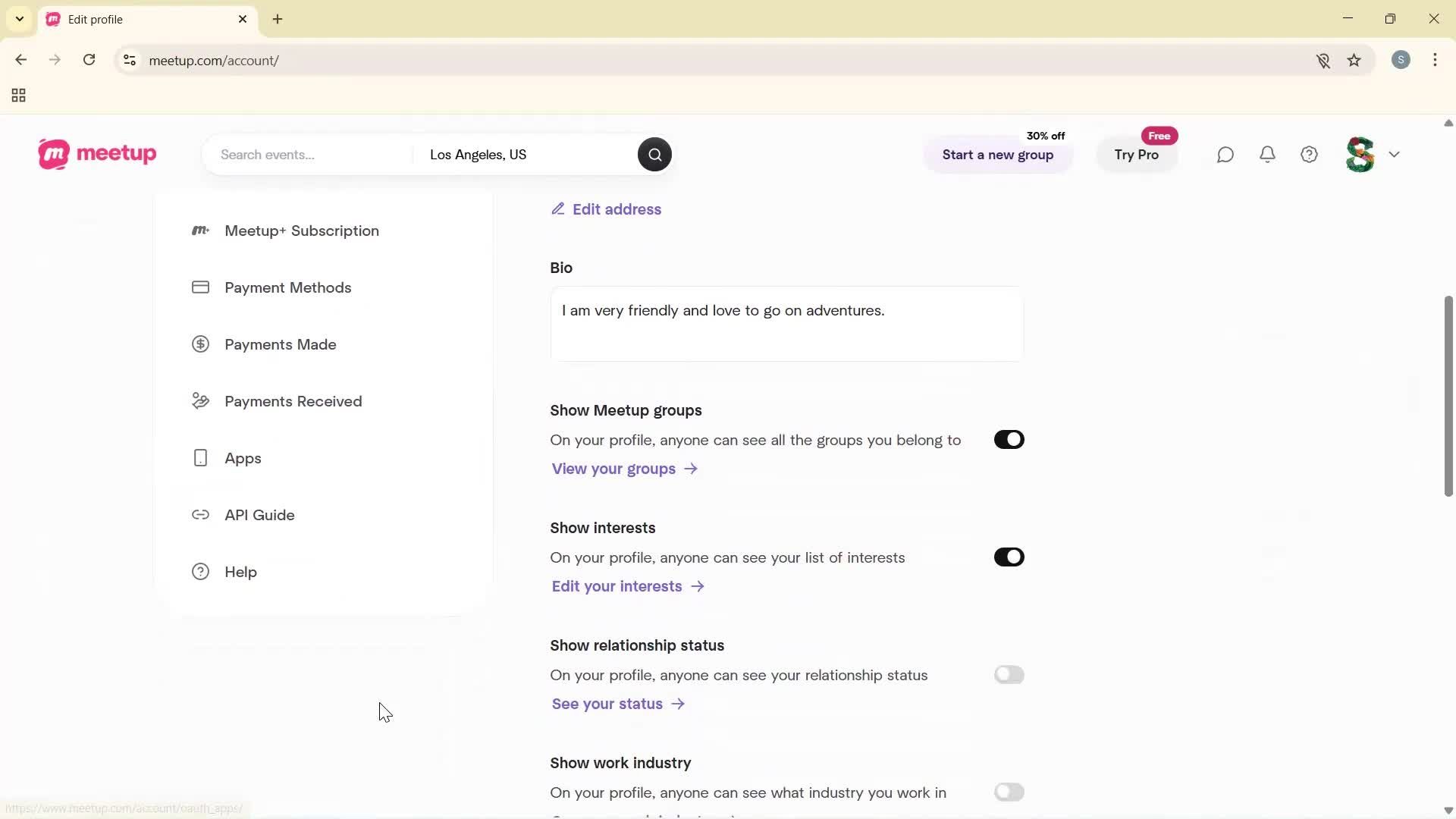Select Payments Received in the sidebar
This screenshot has width=1456, height=819.
[293, 401]
